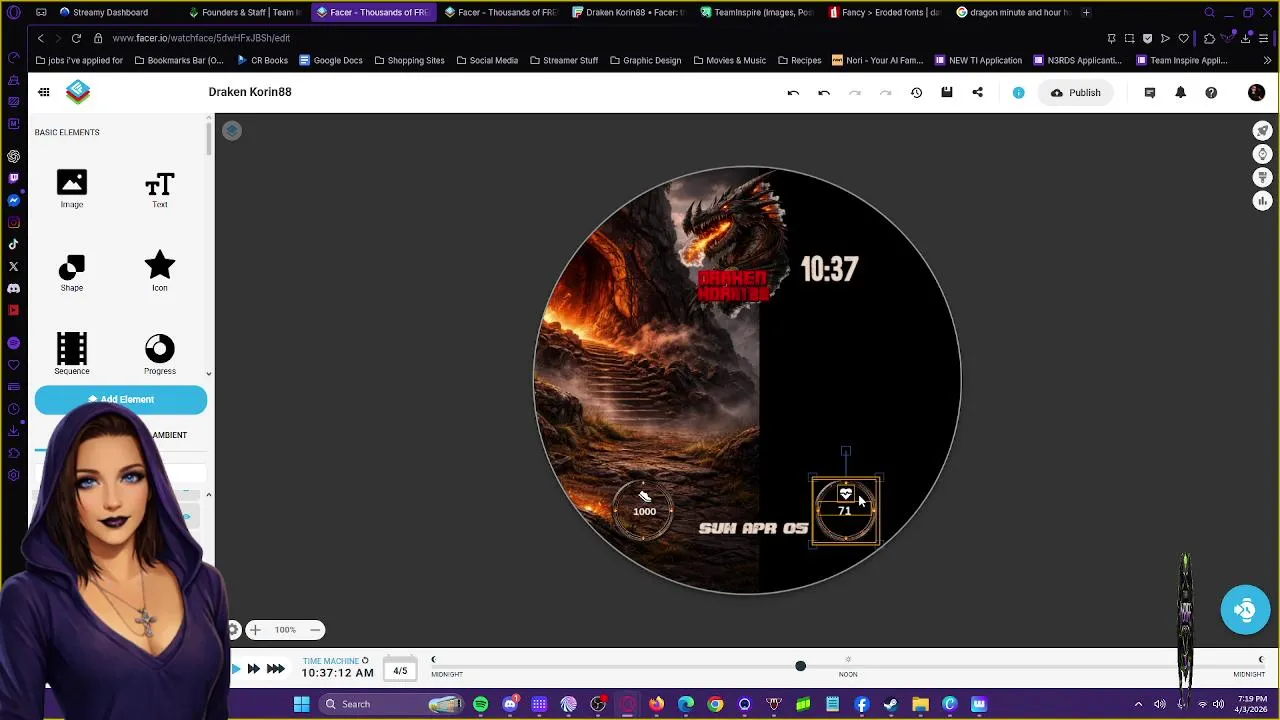Open the 4/5 date picker
The image size is (1280, 720).
click(x=400, y=671)
